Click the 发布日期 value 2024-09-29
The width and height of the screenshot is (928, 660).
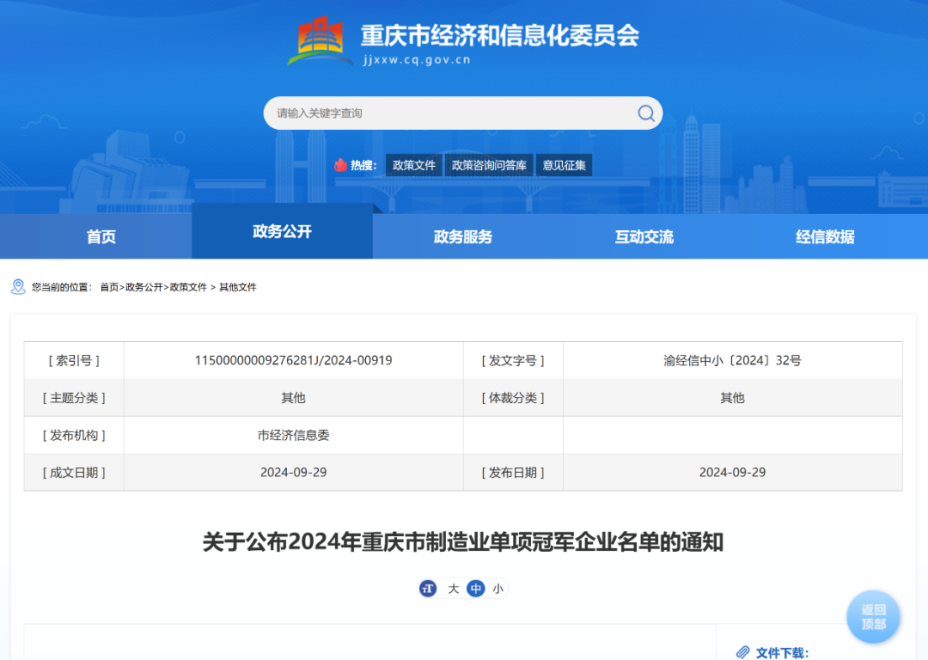pyautogui.click(x=732, y=472)
